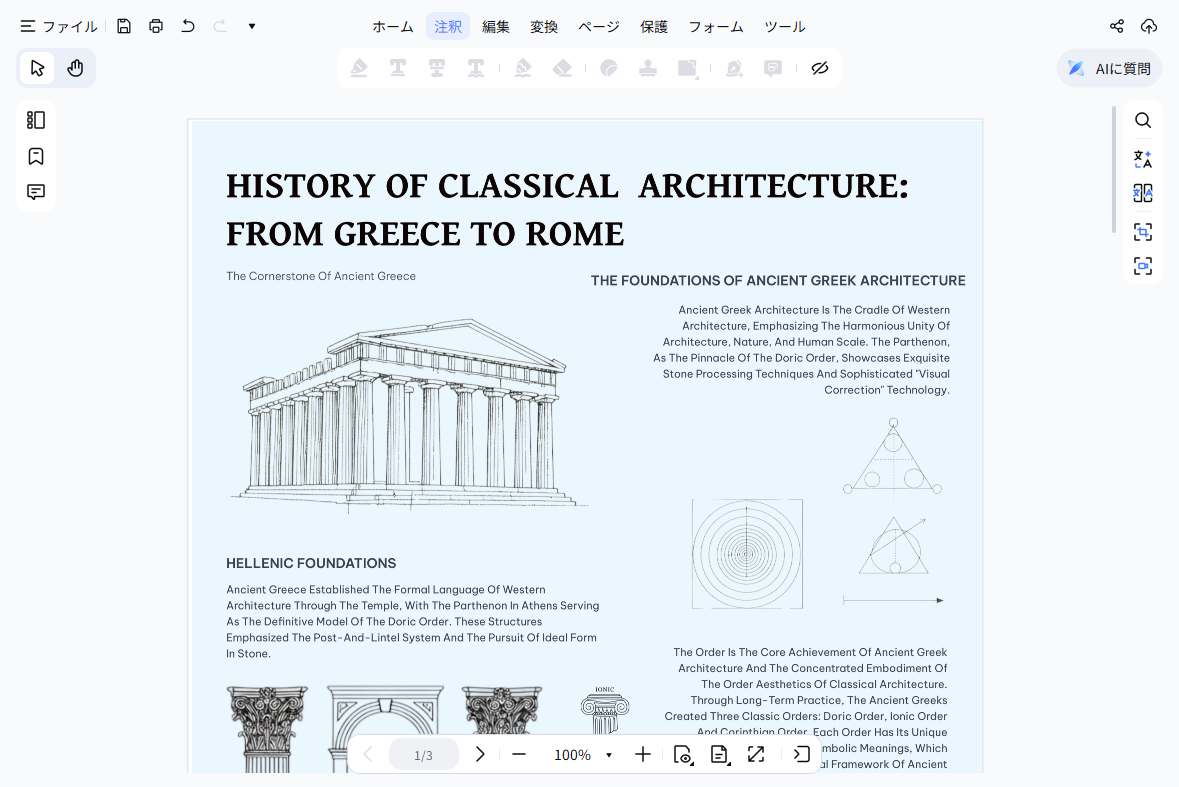
Task: Click the print icon
Action: (x=156, y=26)
